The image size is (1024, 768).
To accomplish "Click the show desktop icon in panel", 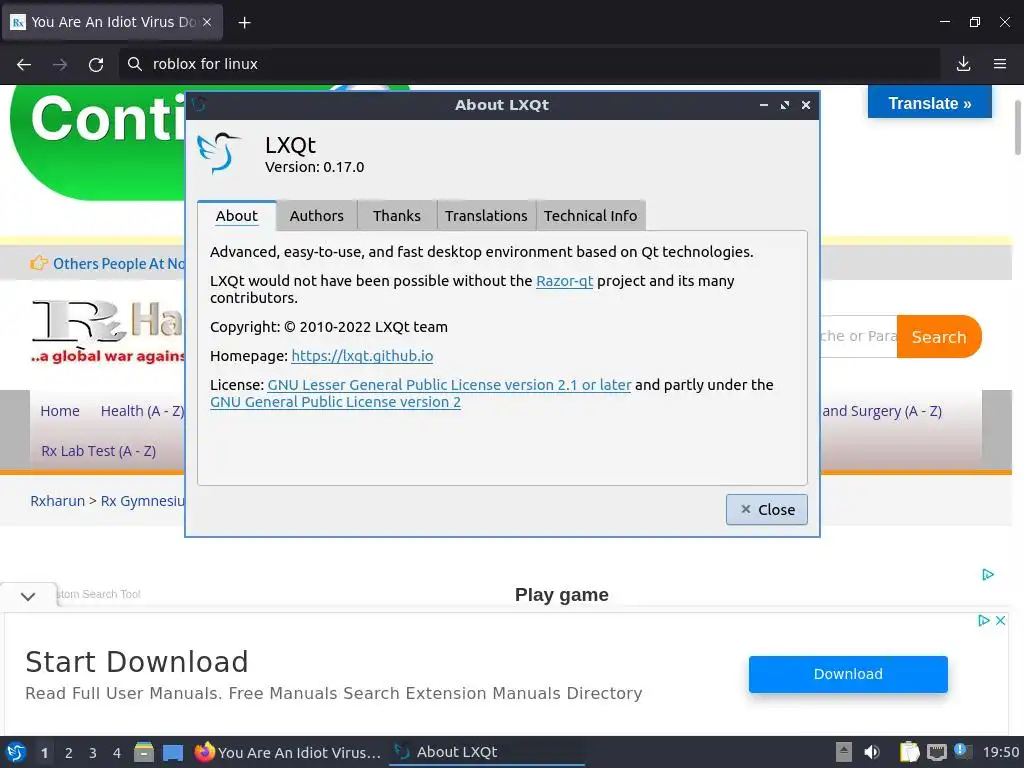I will pos(173,752).
